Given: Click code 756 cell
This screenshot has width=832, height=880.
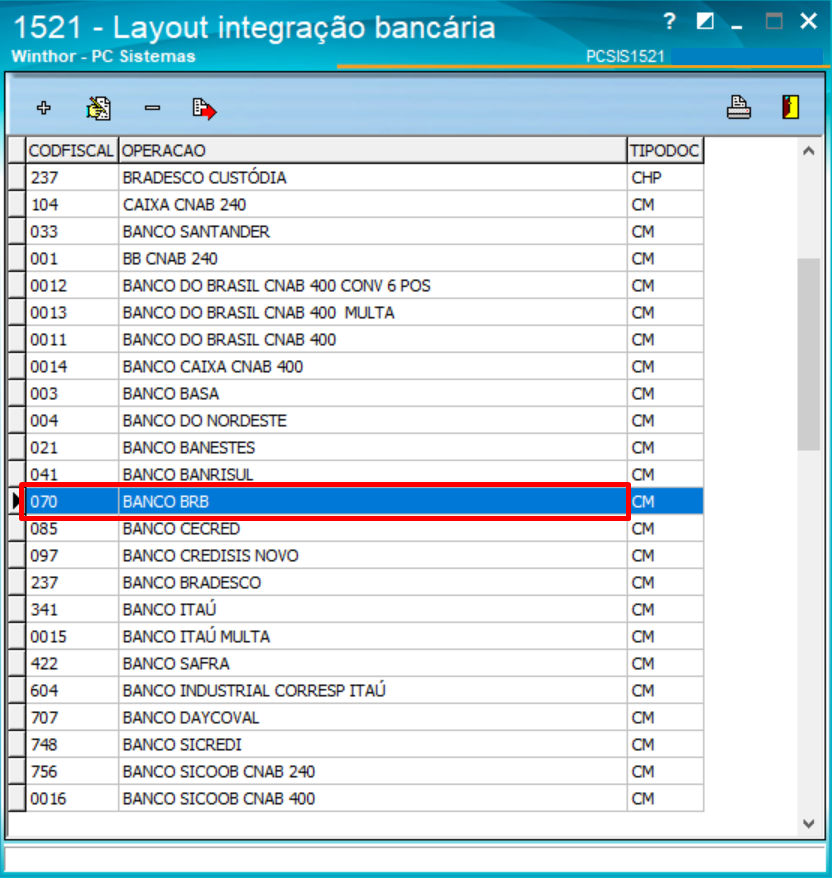Looking at the screenshot, I should (x=72, y=771).
